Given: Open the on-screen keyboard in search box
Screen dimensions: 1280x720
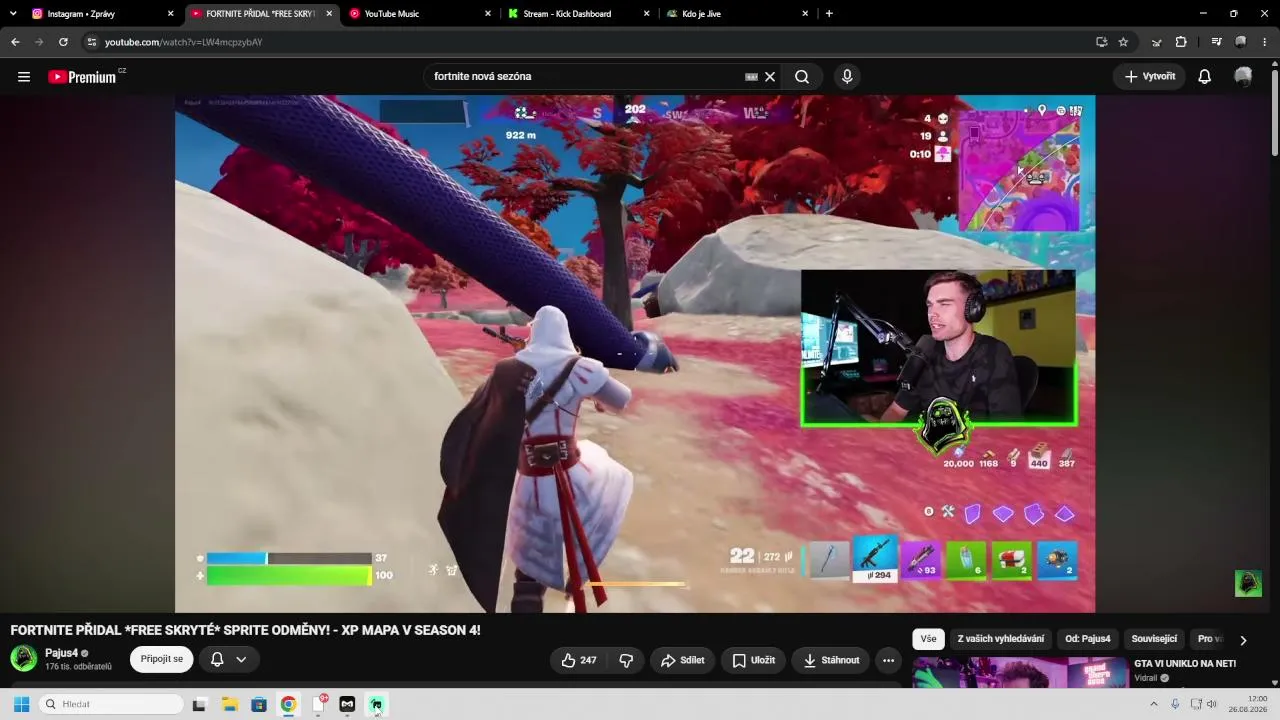Looking at the screenshot, I should click(x=752, y=77).
